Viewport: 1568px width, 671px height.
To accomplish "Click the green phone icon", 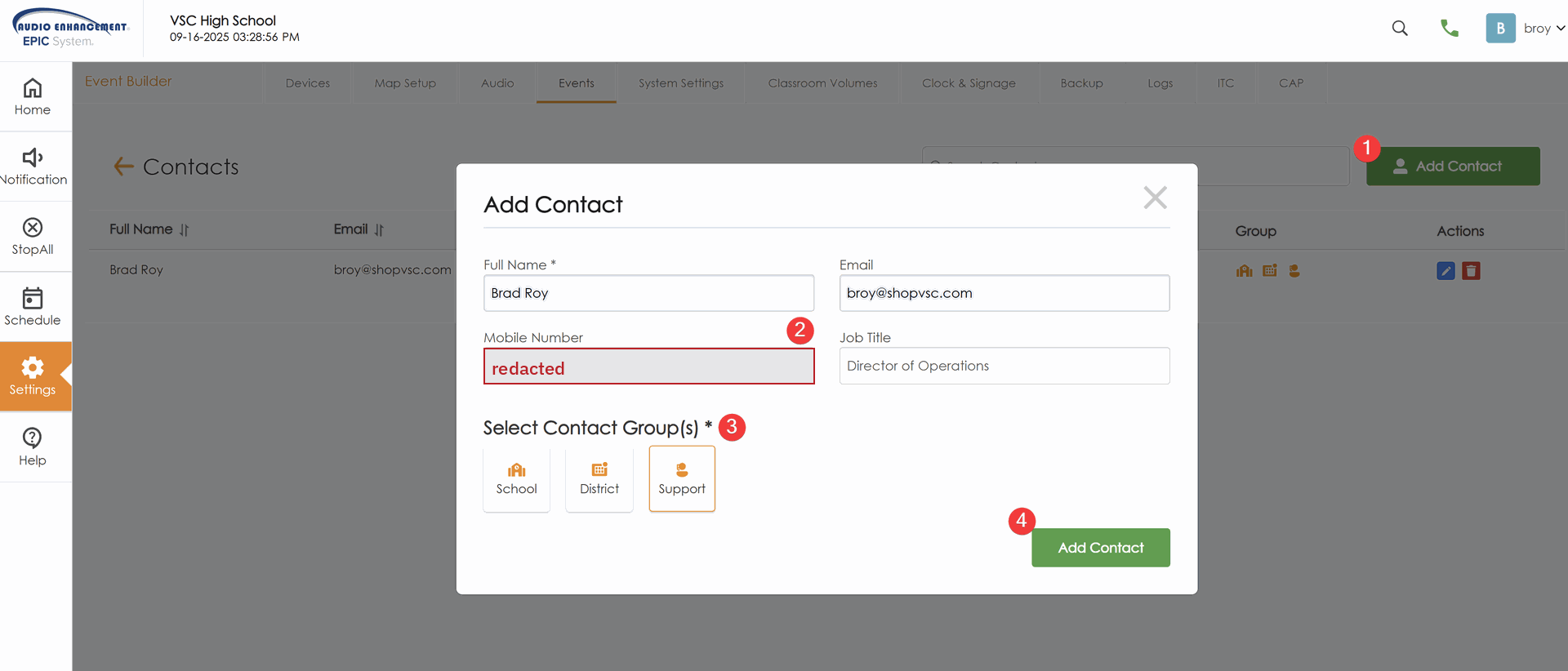I will [x=1450, y=29].
